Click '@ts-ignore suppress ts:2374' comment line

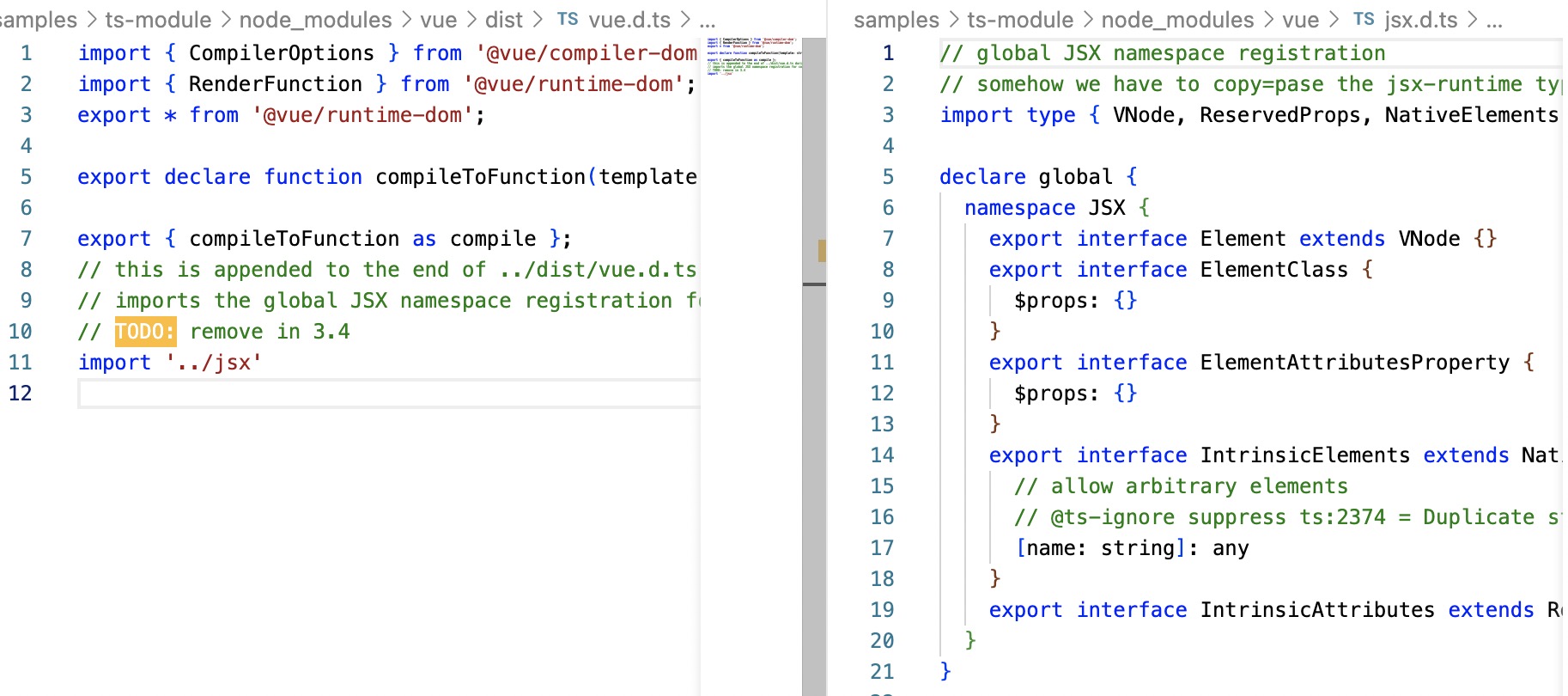point(1287,517)
